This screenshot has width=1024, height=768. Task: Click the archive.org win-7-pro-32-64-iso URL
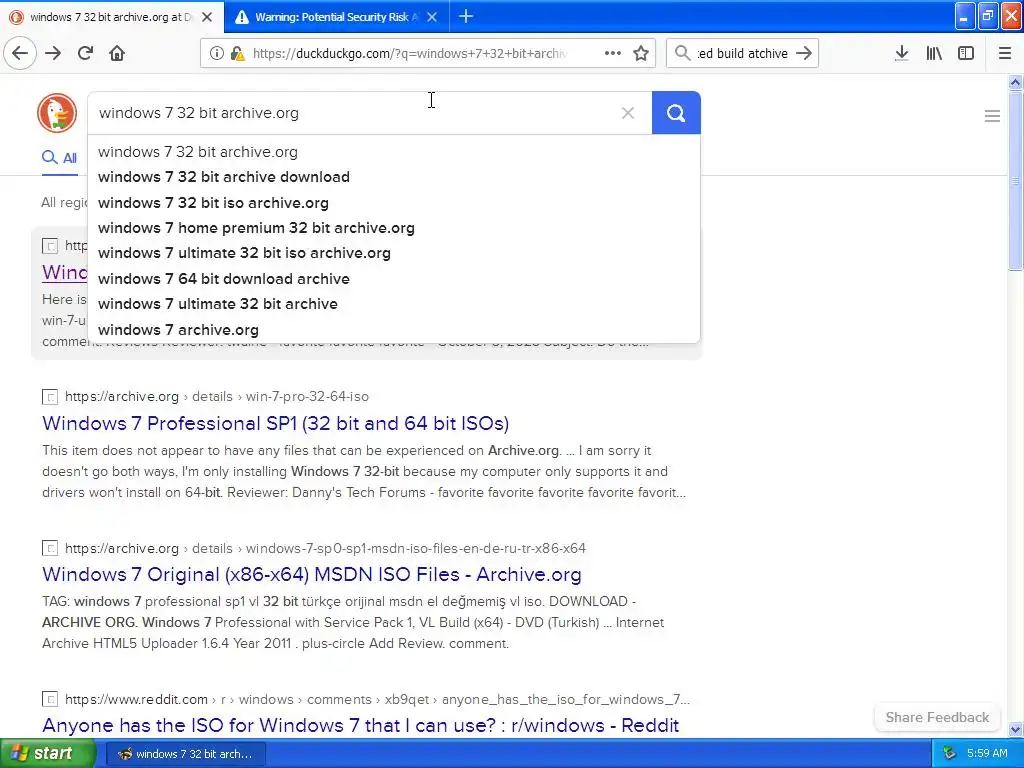[217, 396]
